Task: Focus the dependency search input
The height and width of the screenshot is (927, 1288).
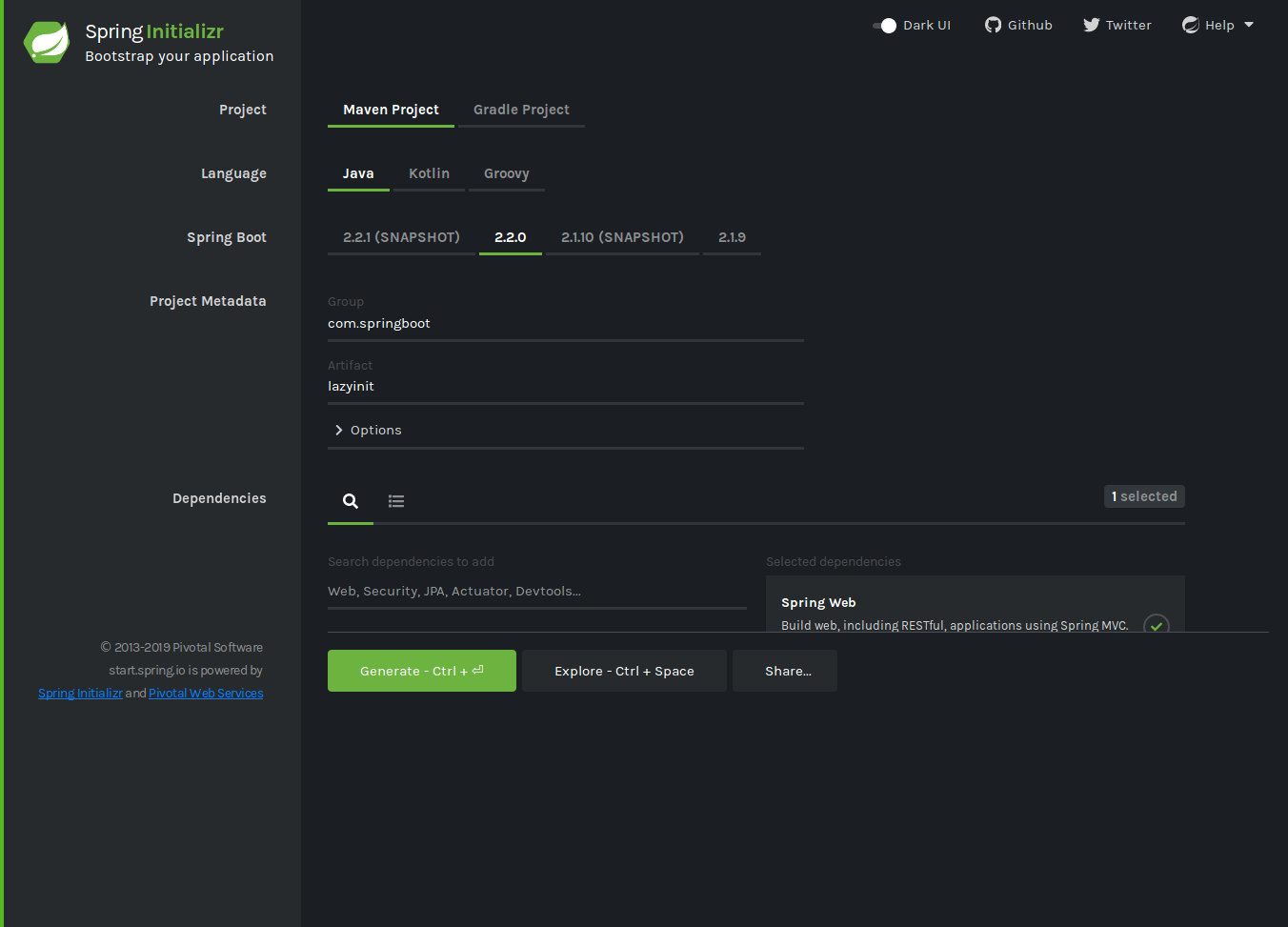Action: (x=537, y=592)
